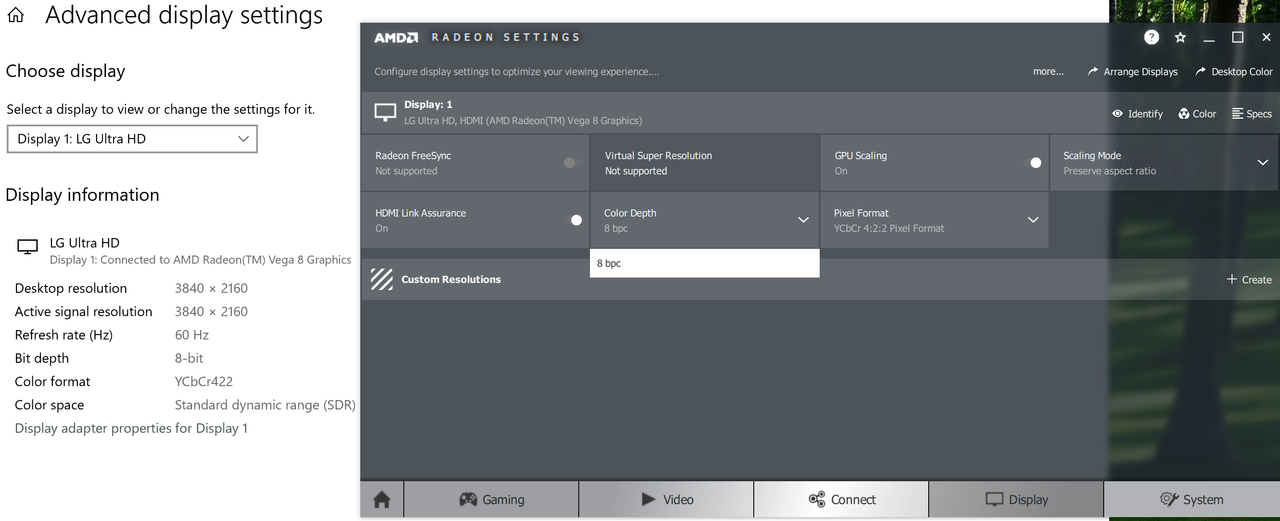Open the Display 1: LG Ultra HD combo box
1280x521 pixels.
(x=132, y=139)
